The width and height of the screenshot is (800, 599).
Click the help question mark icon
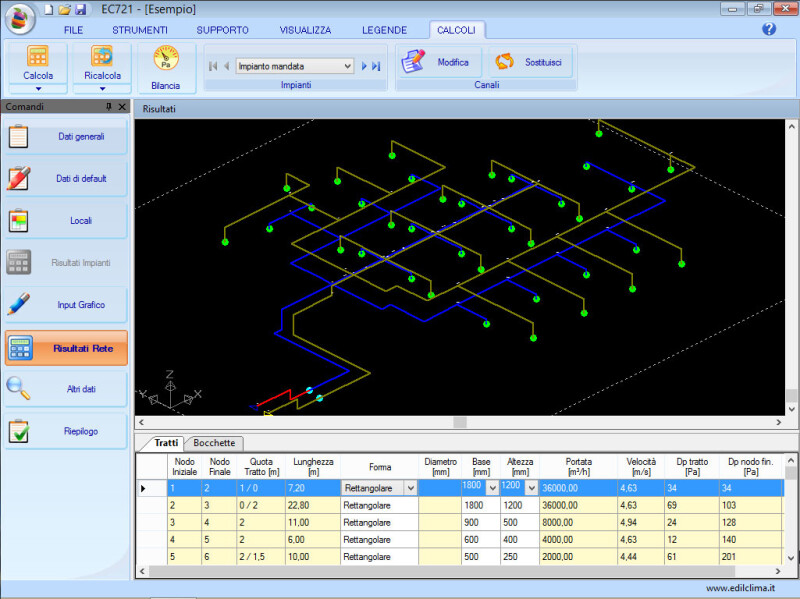769,29
